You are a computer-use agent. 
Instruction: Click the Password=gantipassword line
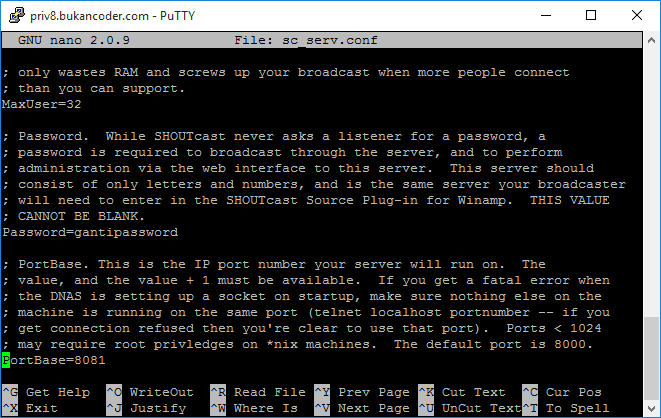point(90,232)
